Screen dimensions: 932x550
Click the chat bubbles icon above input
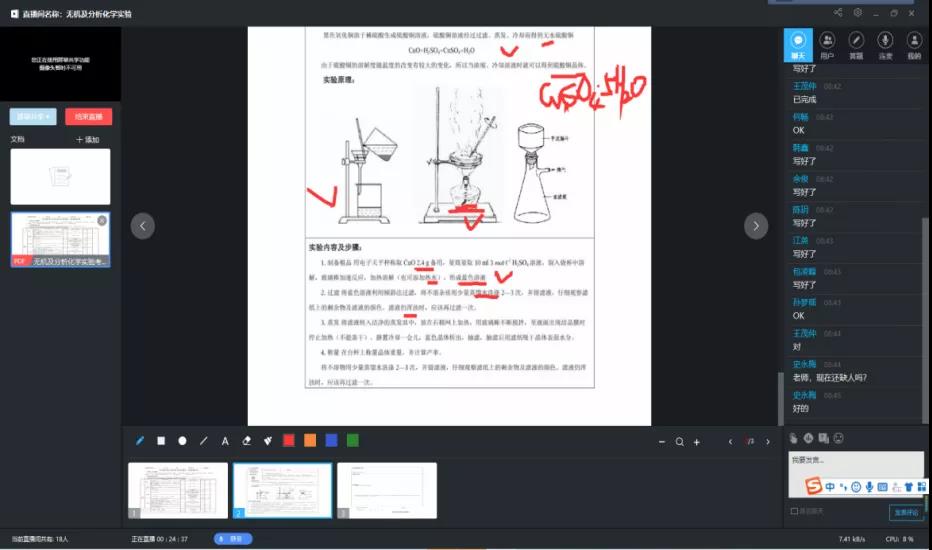pyautogui.click(x=823, y=438)
